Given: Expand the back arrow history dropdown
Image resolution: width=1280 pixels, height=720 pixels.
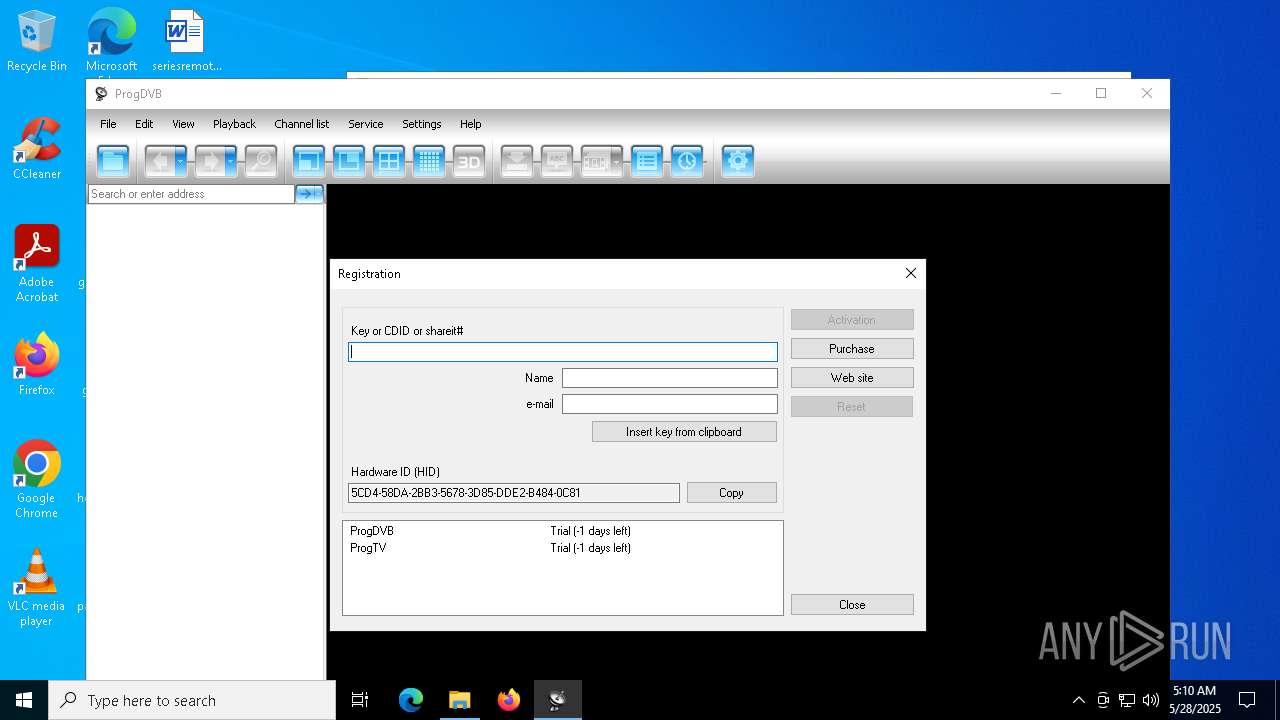Looking at the screenshot, I should pos(180,161).
